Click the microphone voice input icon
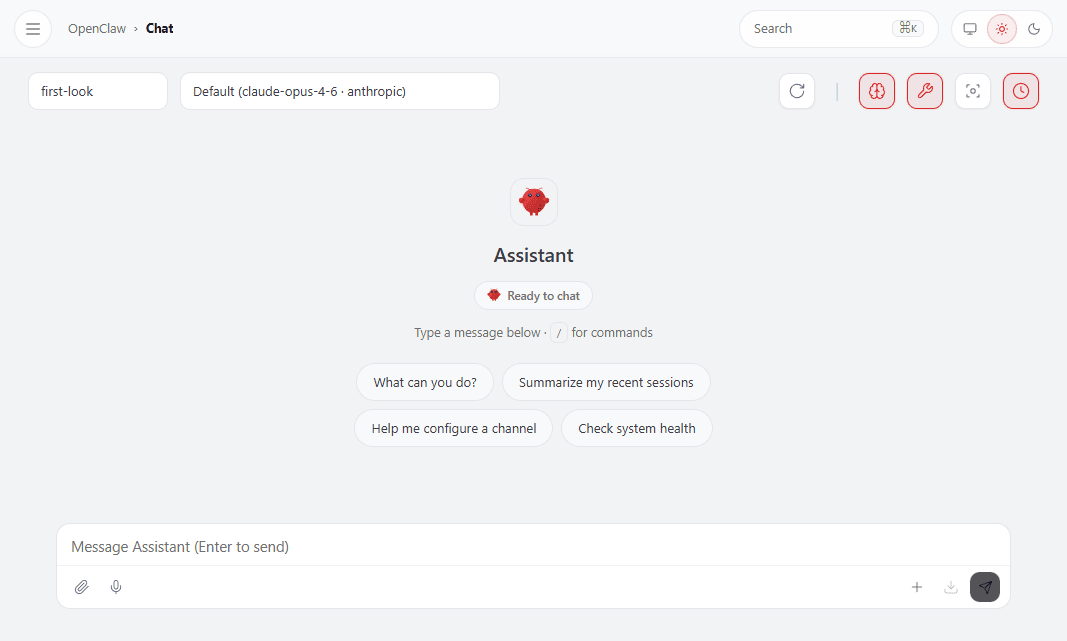This screenshot has height=641, width=1067. pos(116,587)
